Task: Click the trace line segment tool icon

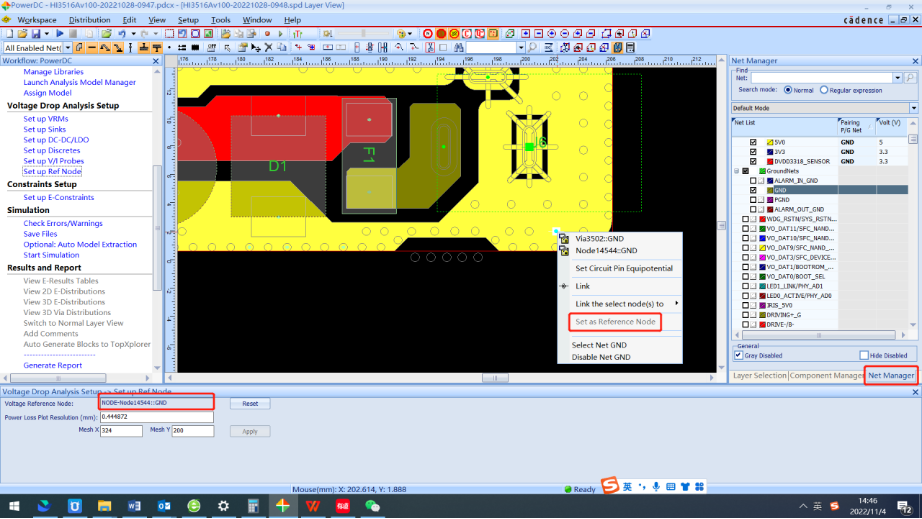Action: tap(92, 48)
